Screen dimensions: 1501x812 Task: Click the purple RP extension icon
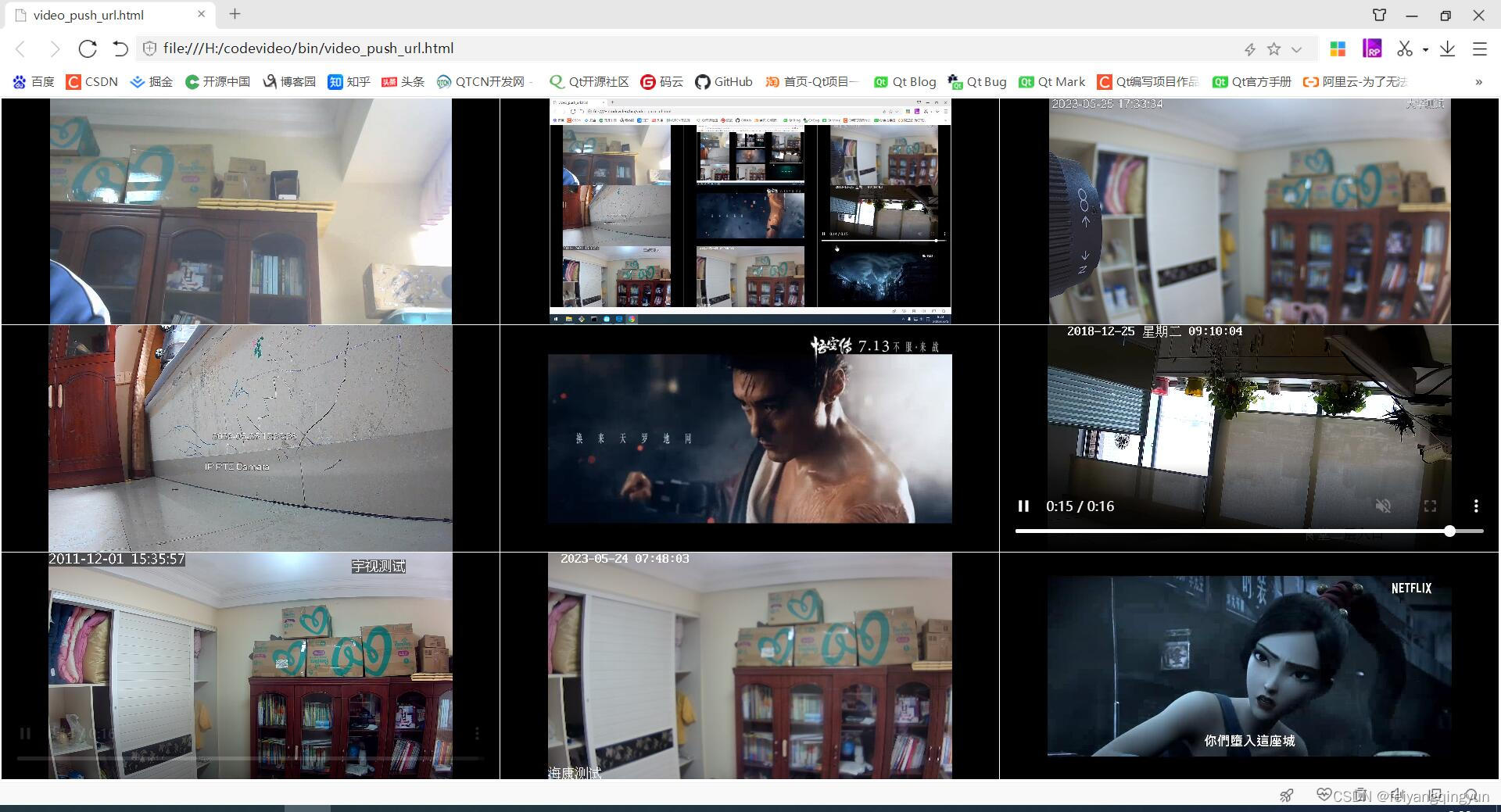point(1372,48)
